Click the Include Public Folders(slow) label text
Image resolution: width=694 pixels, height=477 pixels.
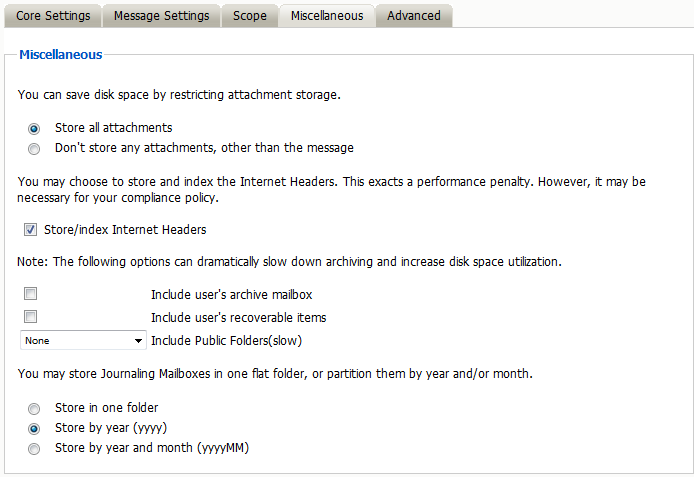(x=226, y=341)
